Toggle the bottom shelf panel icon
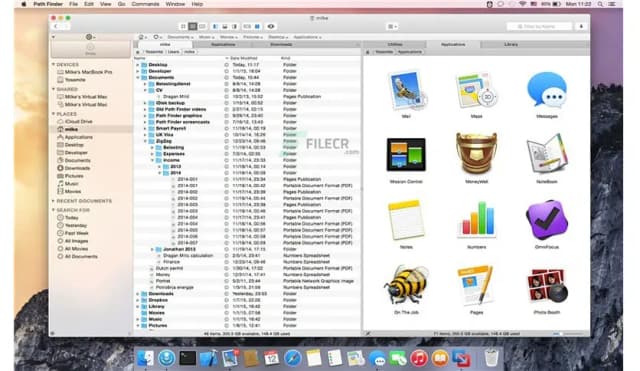The image size is (640, 371). (x=225, y=27)
